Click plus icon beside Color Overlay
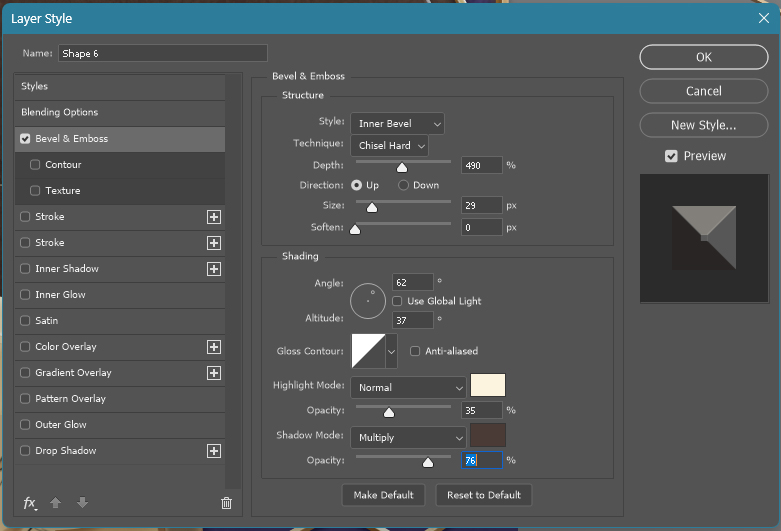 click(214, 347)
